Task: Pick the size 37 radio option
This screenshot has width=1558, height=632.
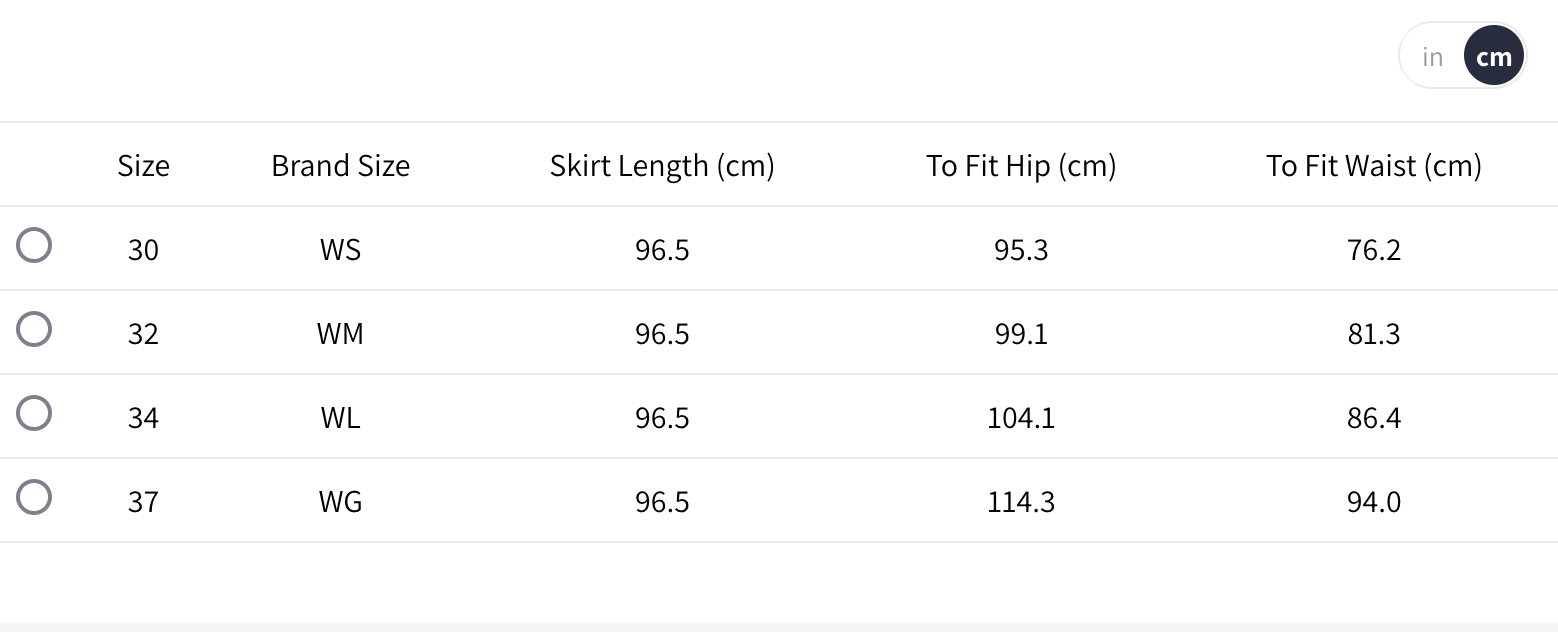Action: pyautogui.click(x=34, y=498)
